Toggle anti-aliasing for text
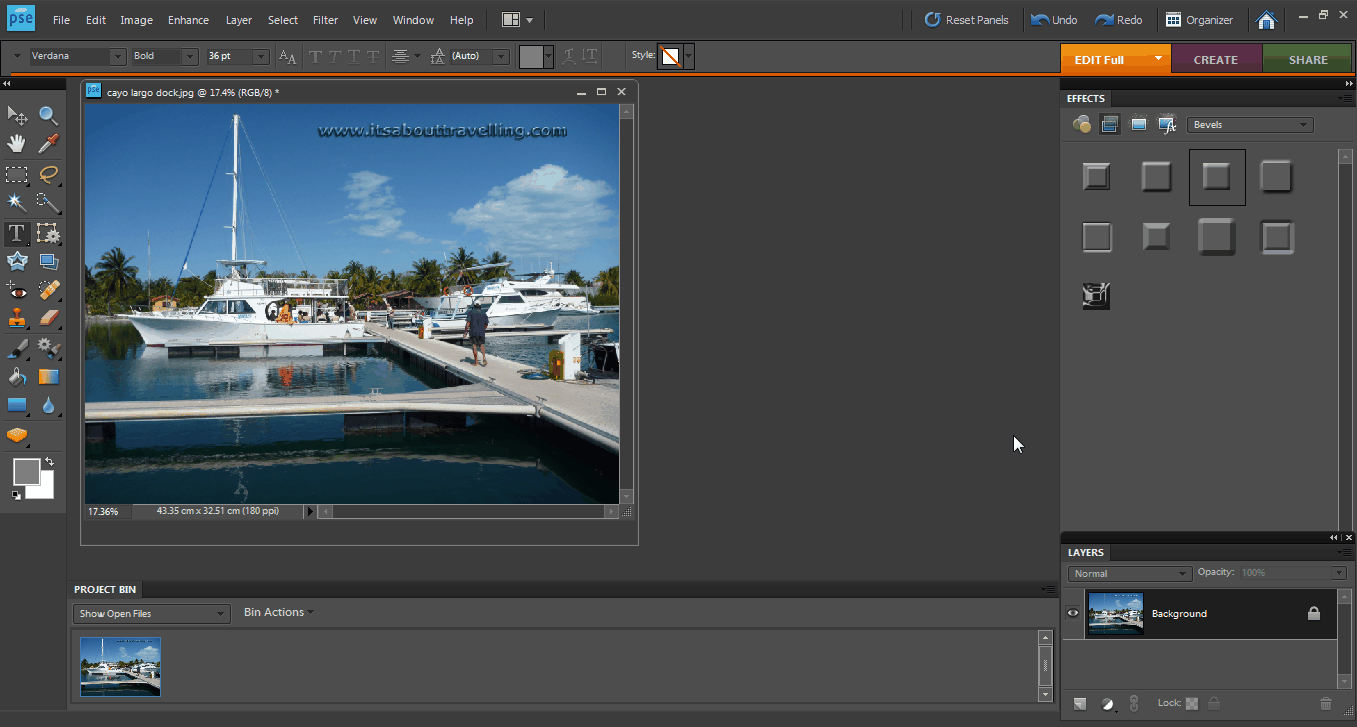The height and width of the screenshot is (727, 1357). point(287,57)
